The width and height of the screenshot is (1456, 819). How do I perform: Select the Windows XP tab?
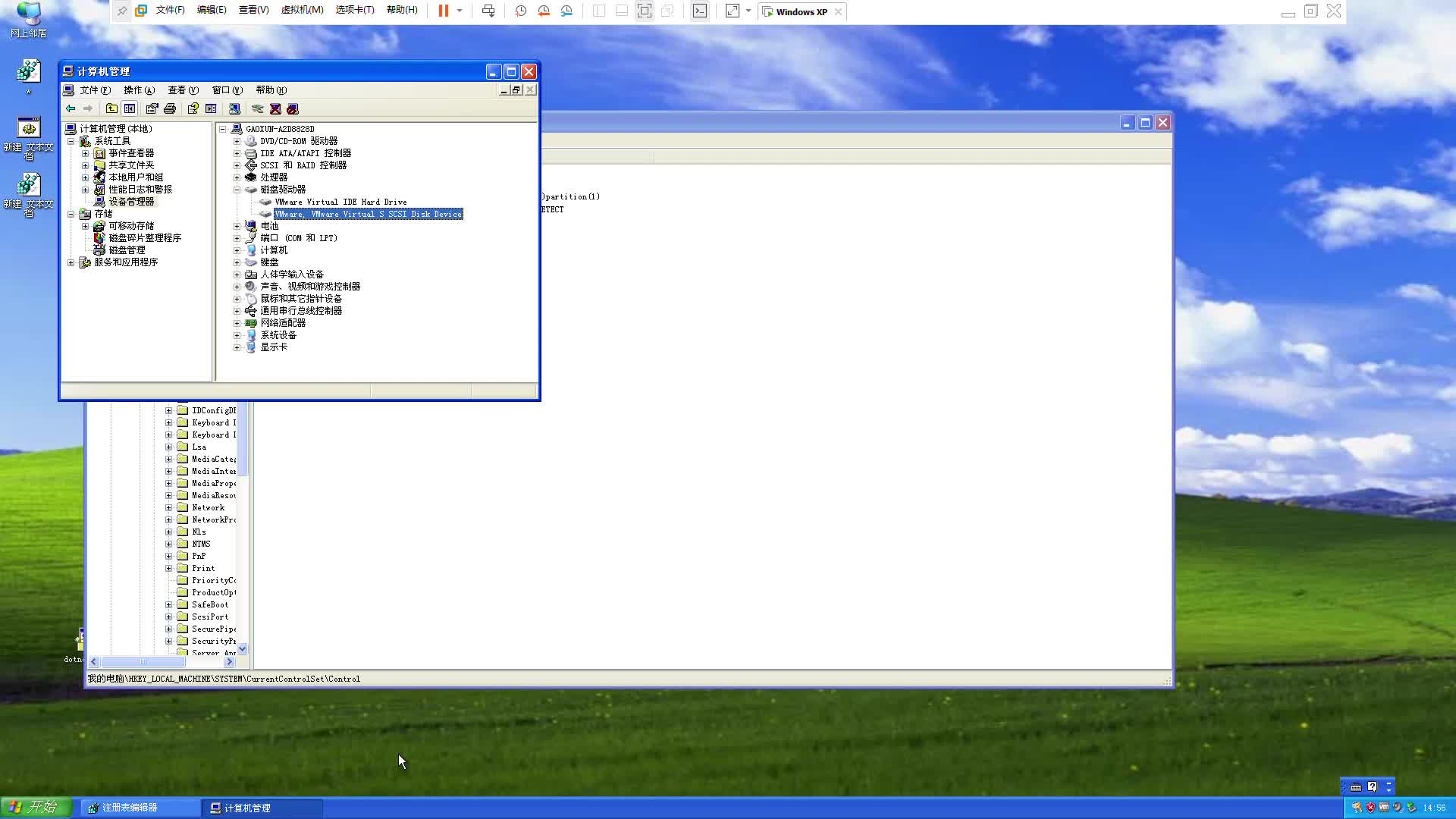802,11
